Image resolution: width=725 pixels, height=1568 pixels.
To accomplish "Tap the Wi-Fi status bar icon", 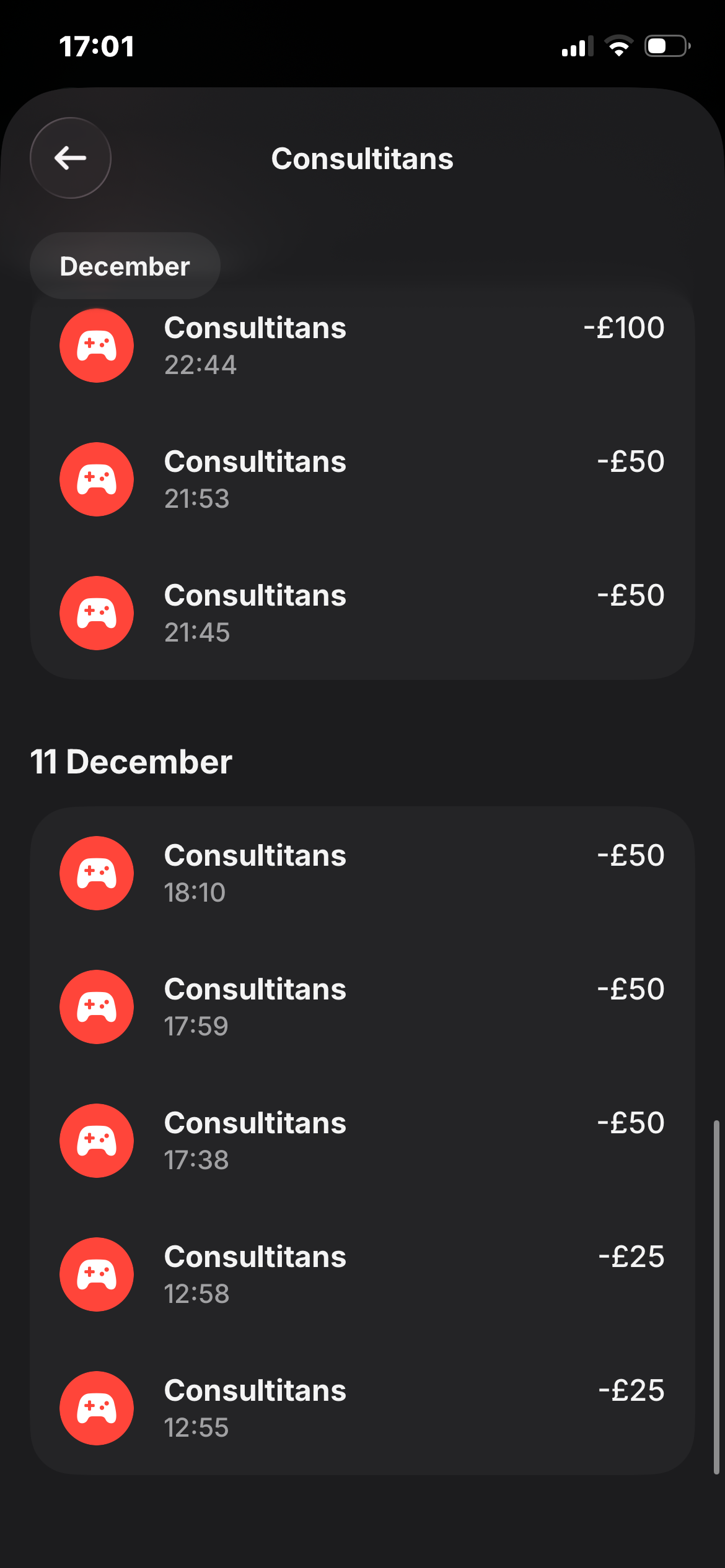I will [618, 46].
